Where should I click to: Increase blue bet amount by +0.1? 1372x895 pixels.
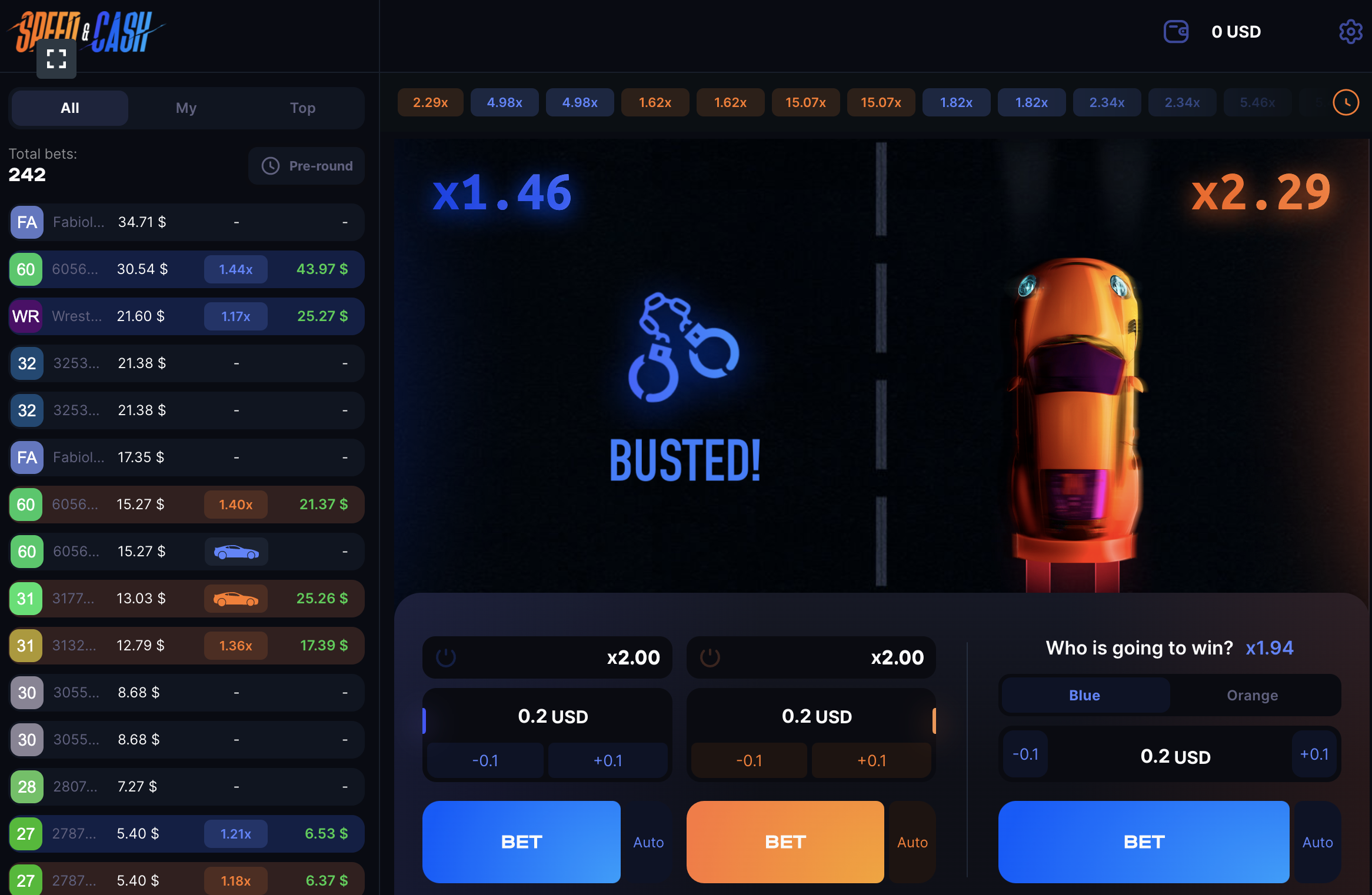coord(608,760)
